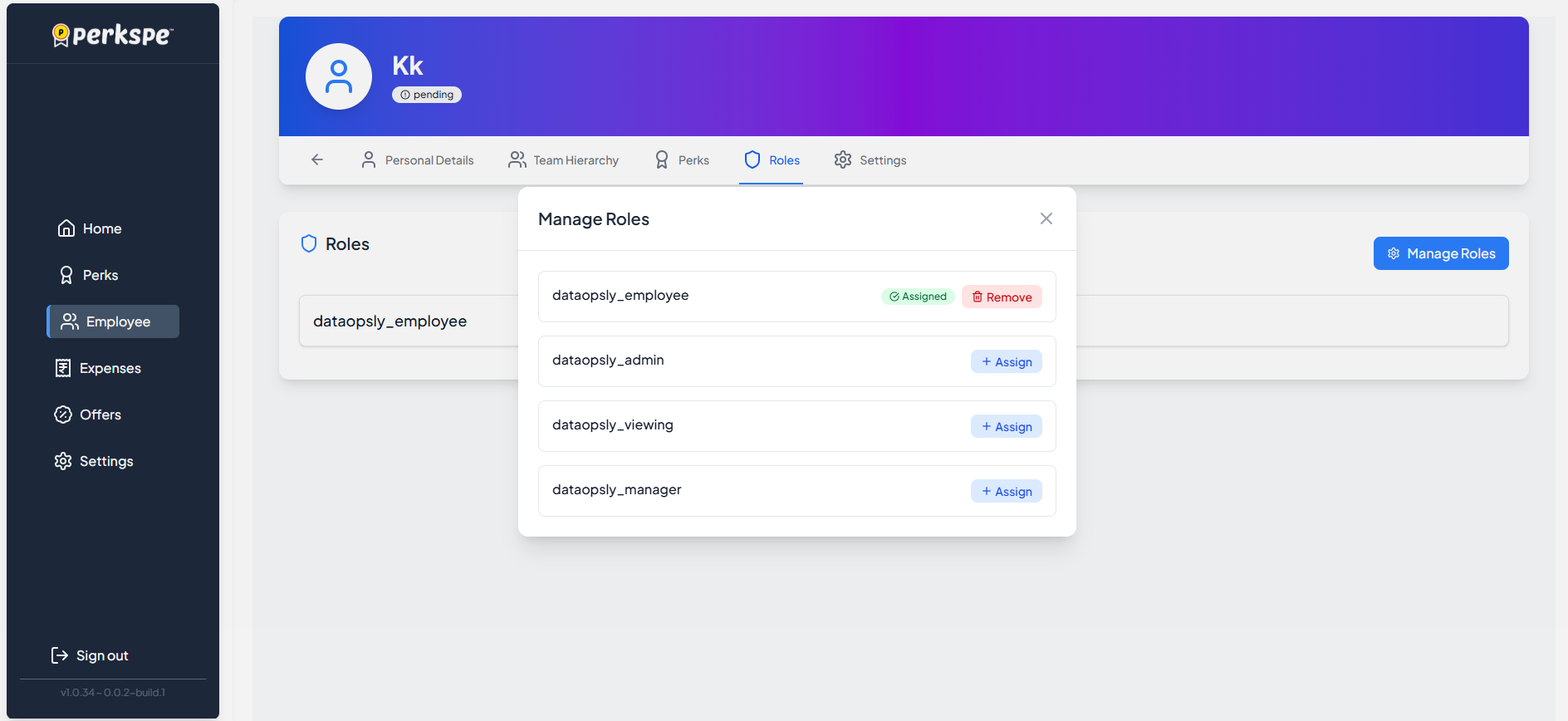Assign the dataopsly_admin role

[1007, 362]
